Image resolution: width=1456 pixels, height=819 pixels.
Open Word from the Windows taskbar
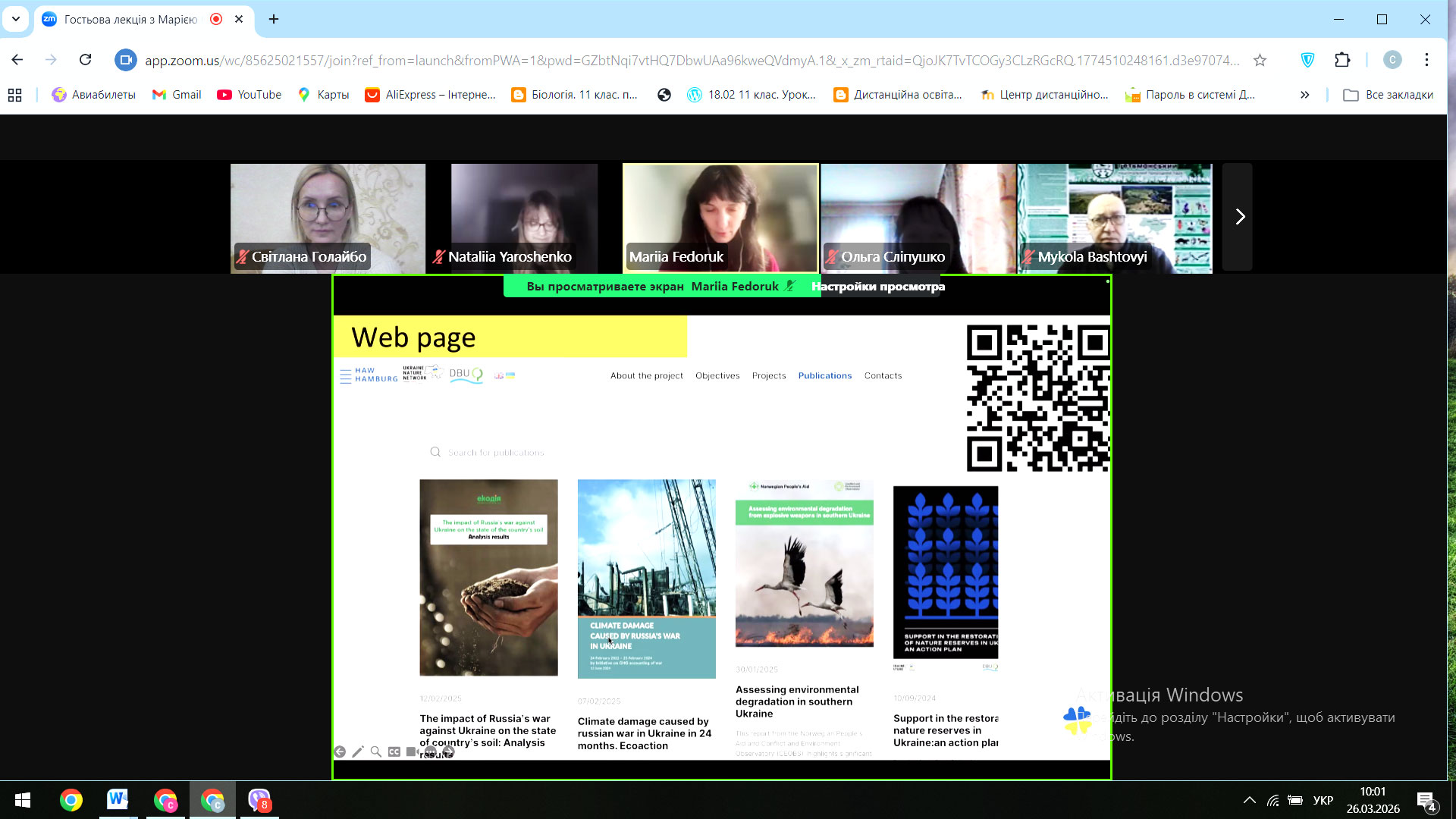click(118, 799)
